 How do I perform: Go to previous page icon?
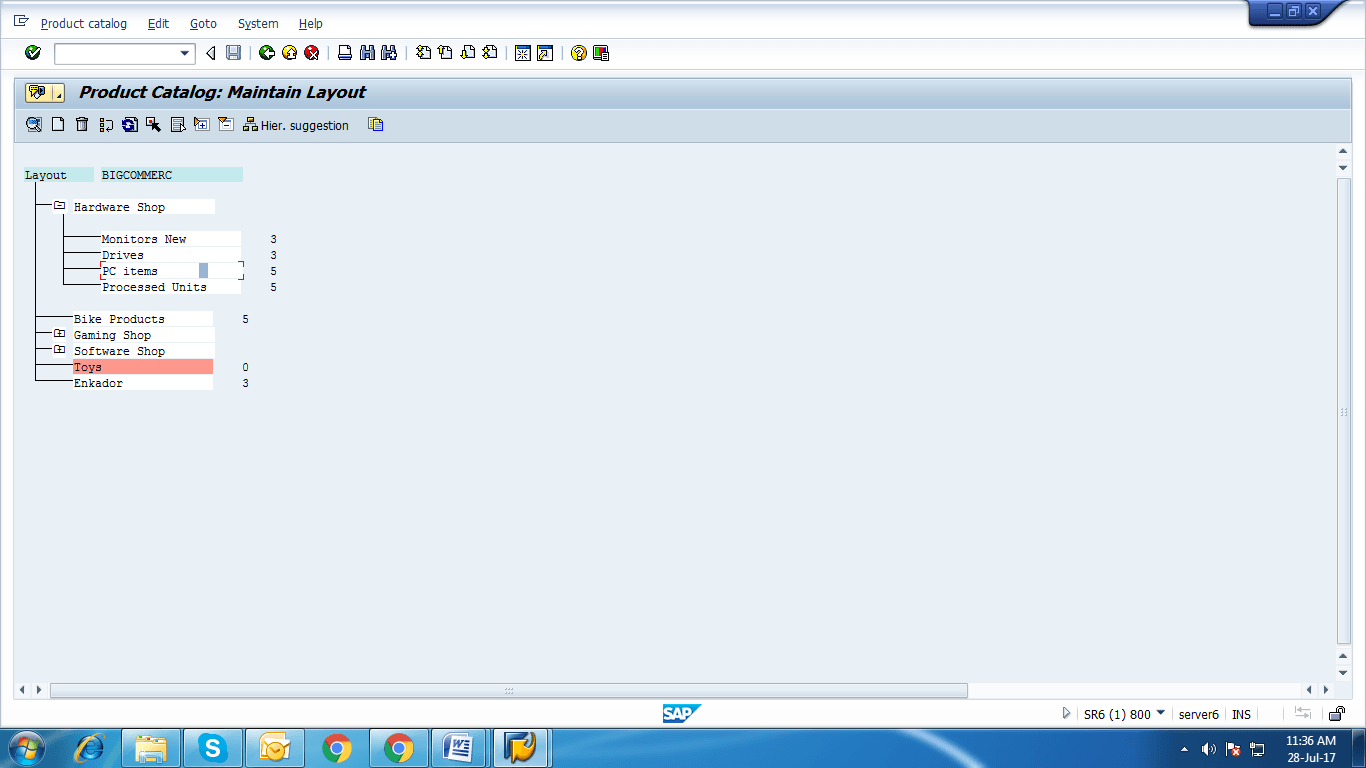[445, 53]
